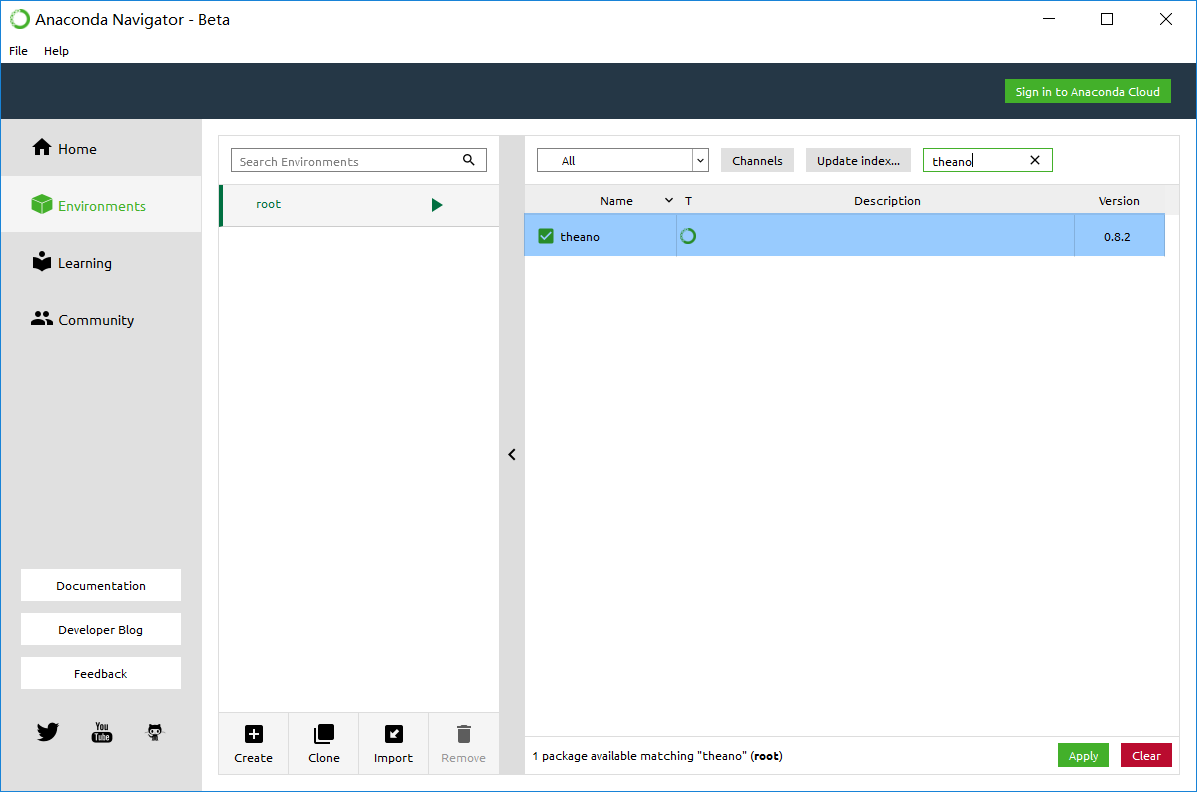Image resolution: width=1197 pixels, height=792 pixels.
Task: Select the root environment
Action: point(359,205)
